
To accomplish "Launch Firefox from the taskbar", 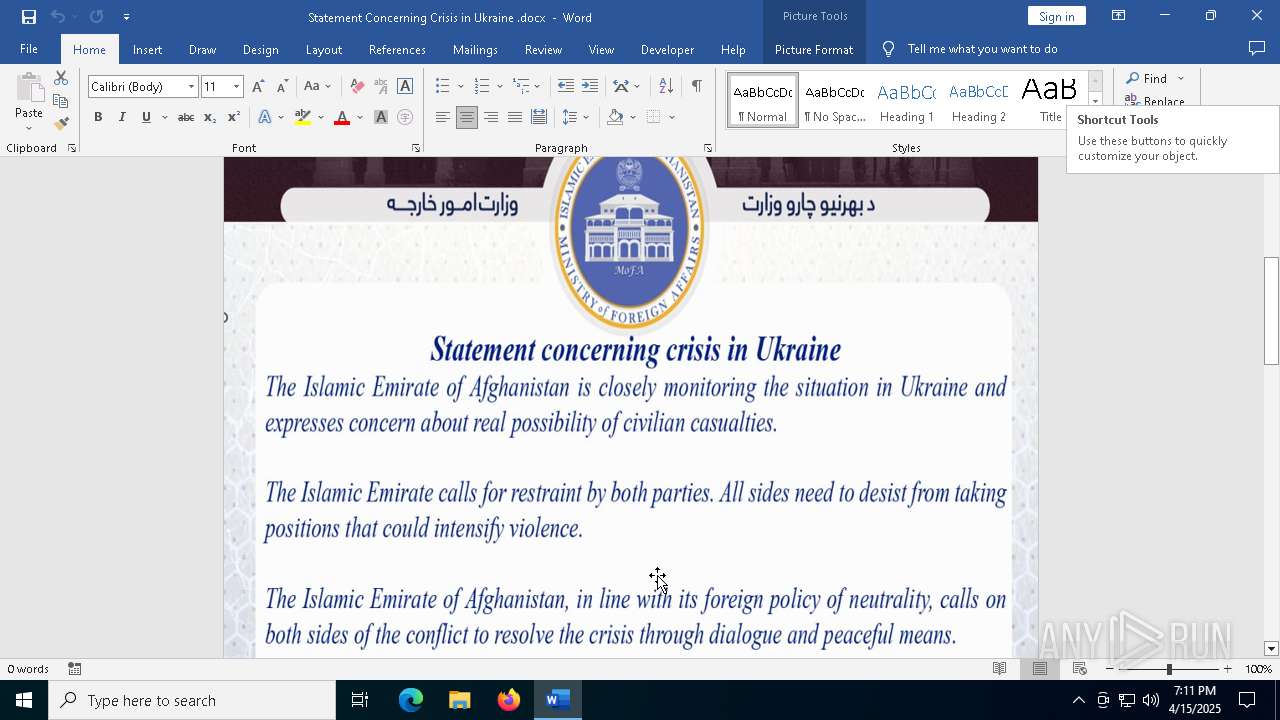I will pos(509,700).
